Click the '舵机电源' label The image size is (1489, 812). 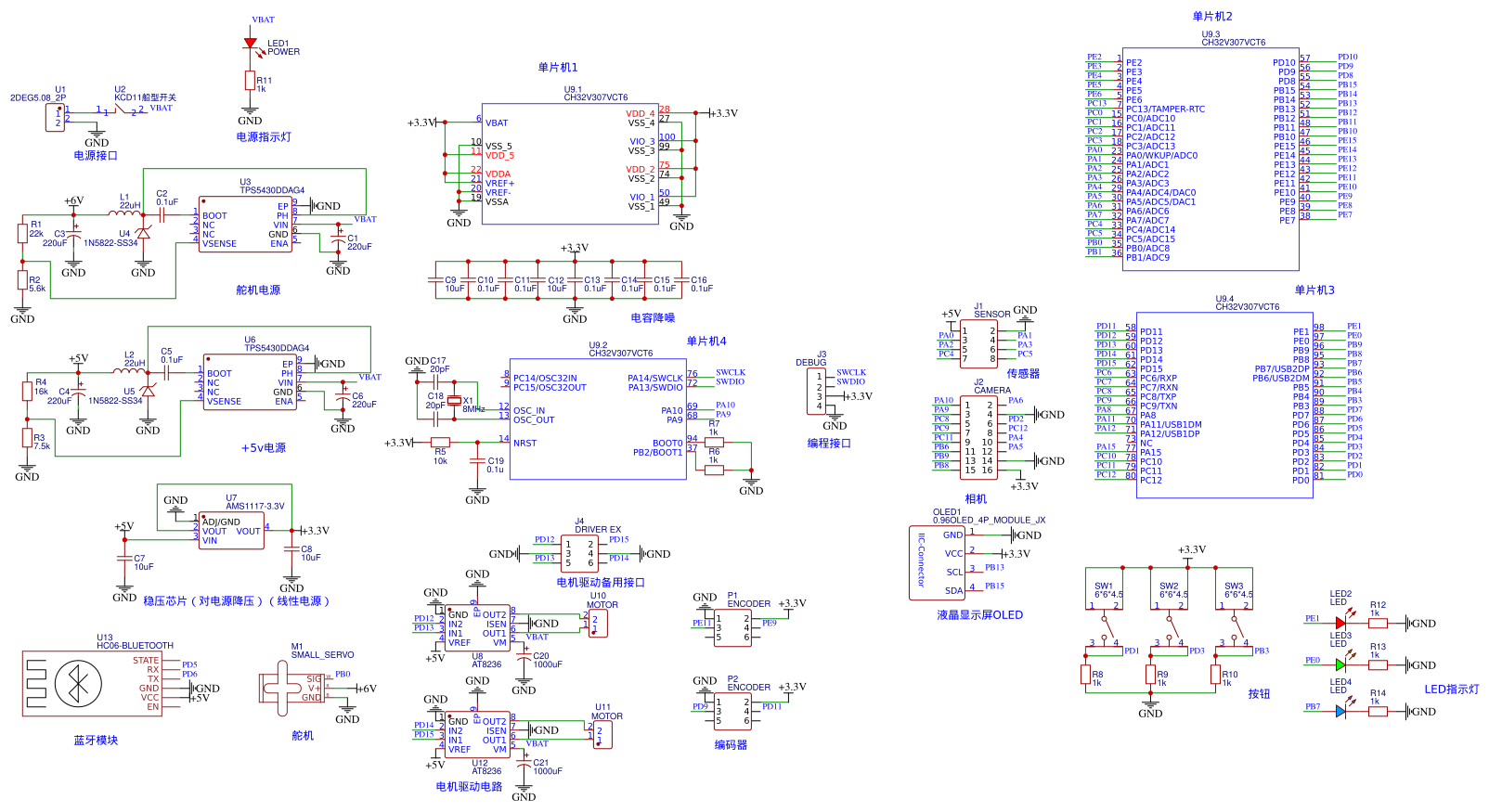[258, 290]
